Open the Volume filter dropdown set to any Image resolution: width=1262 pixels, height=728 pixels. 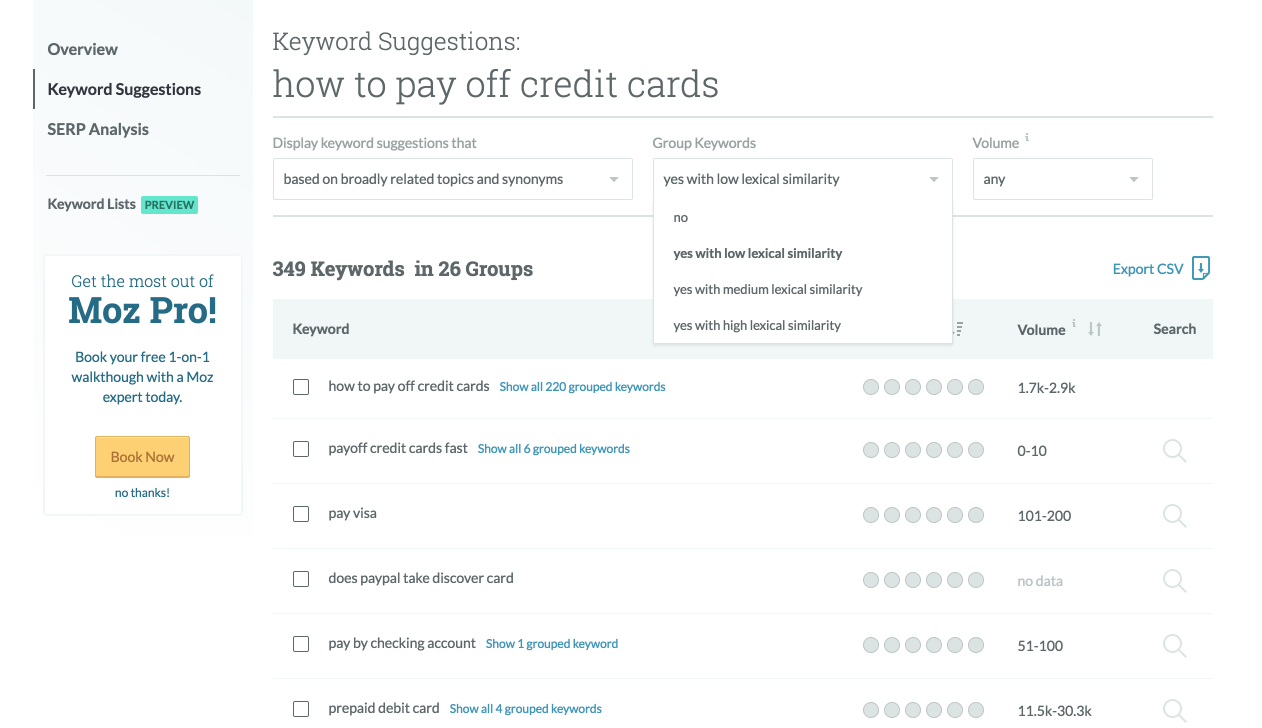(1062, 179)
